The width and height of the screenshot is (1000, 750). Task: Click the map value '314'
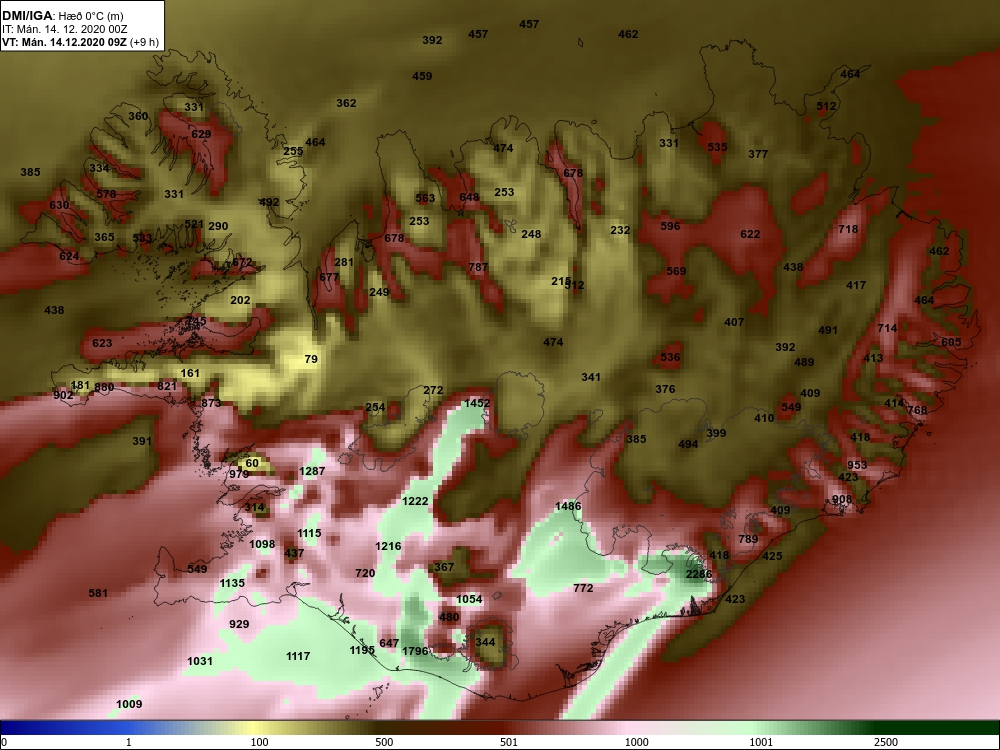pyautogui.click(x=254, y=507)
